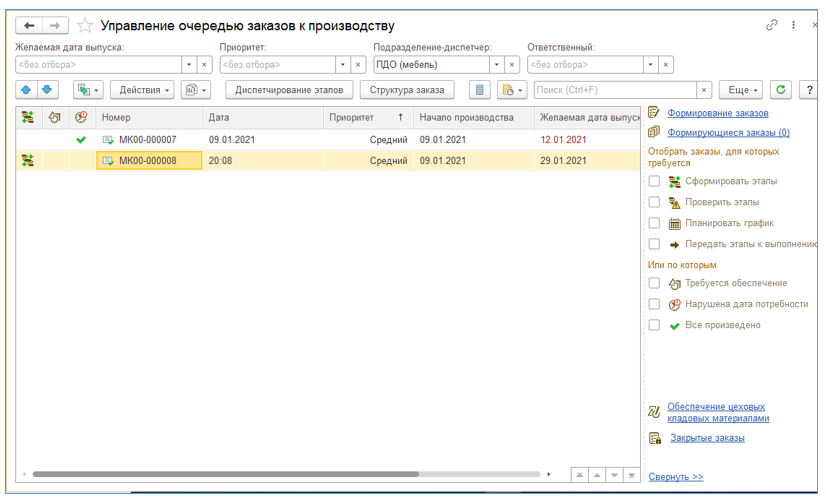Click the horizontal scrollbar of the table
Image resolution: width=826 pixels, height=501 pixels.
(x=225, y=474)
